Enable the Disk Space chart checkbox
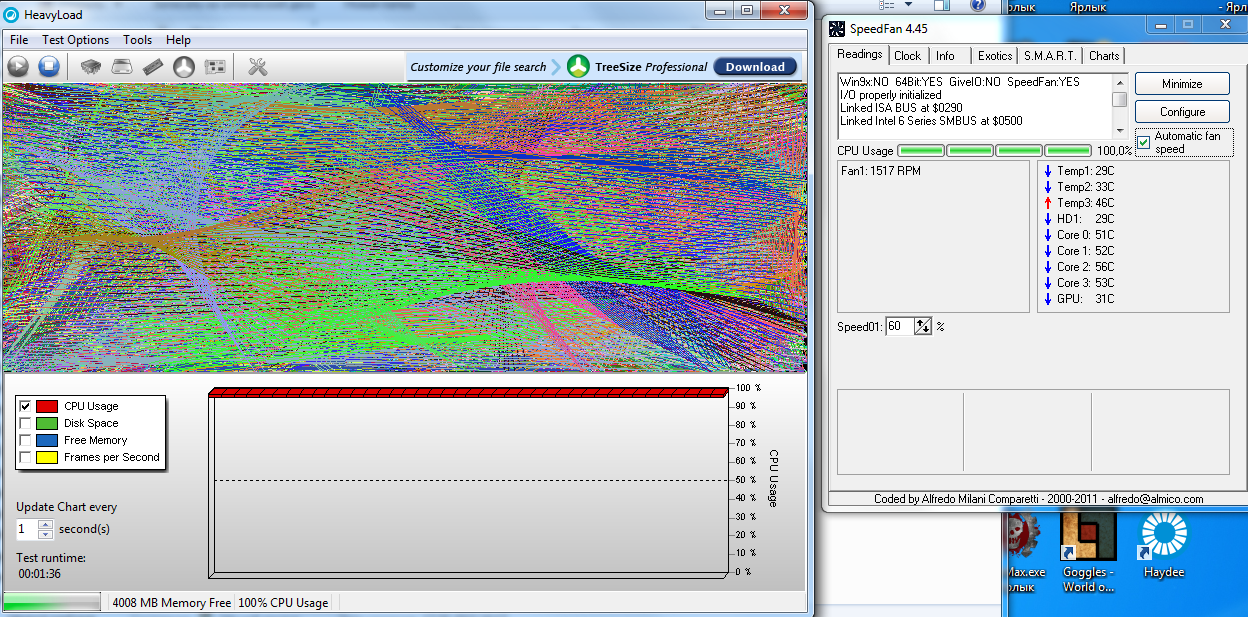The image size is (1248, 617). point(25,423)
